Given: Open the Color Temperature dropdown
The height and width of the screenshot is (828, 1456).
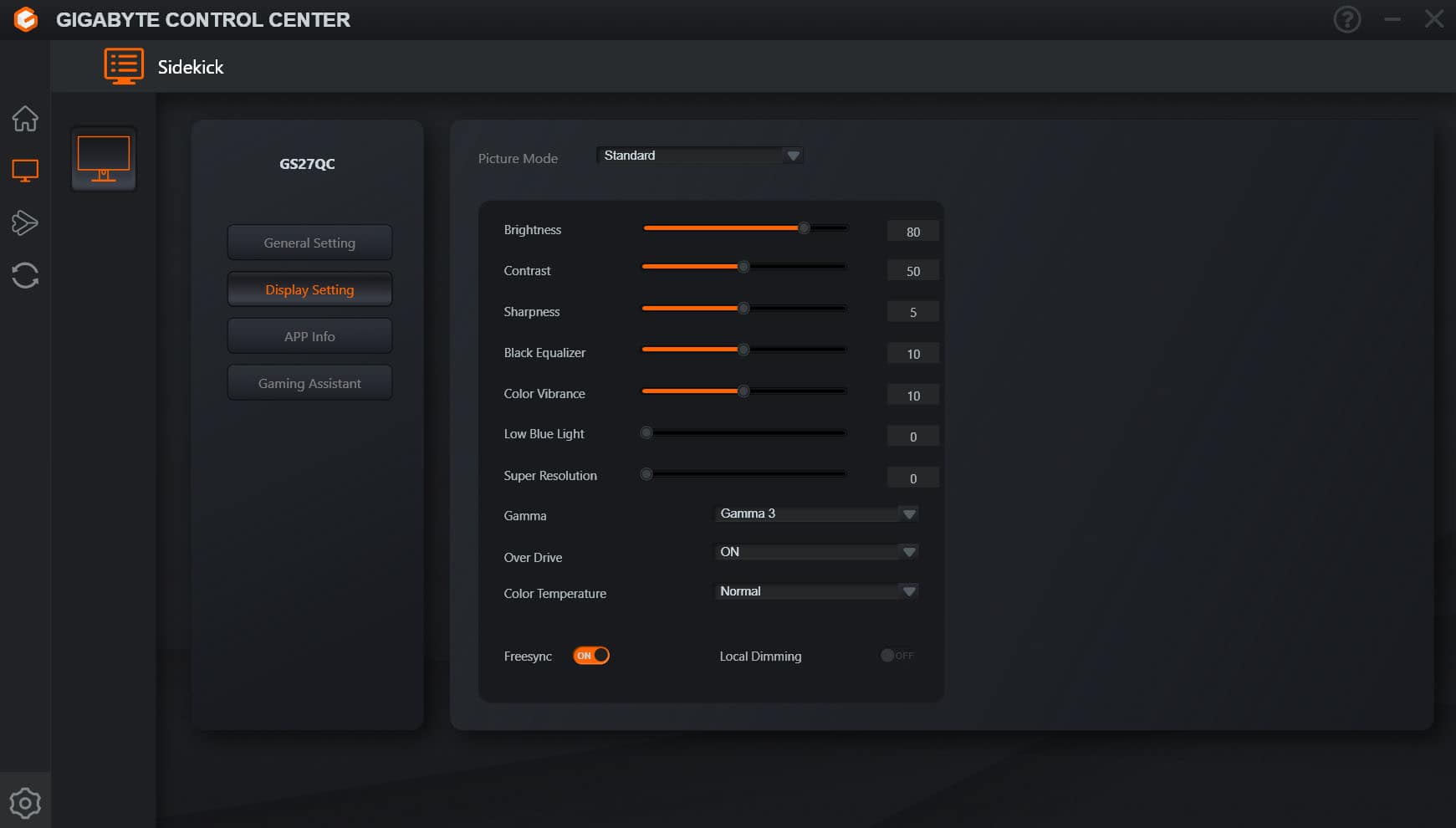Looking at the screenshot, I should point(815,591).
